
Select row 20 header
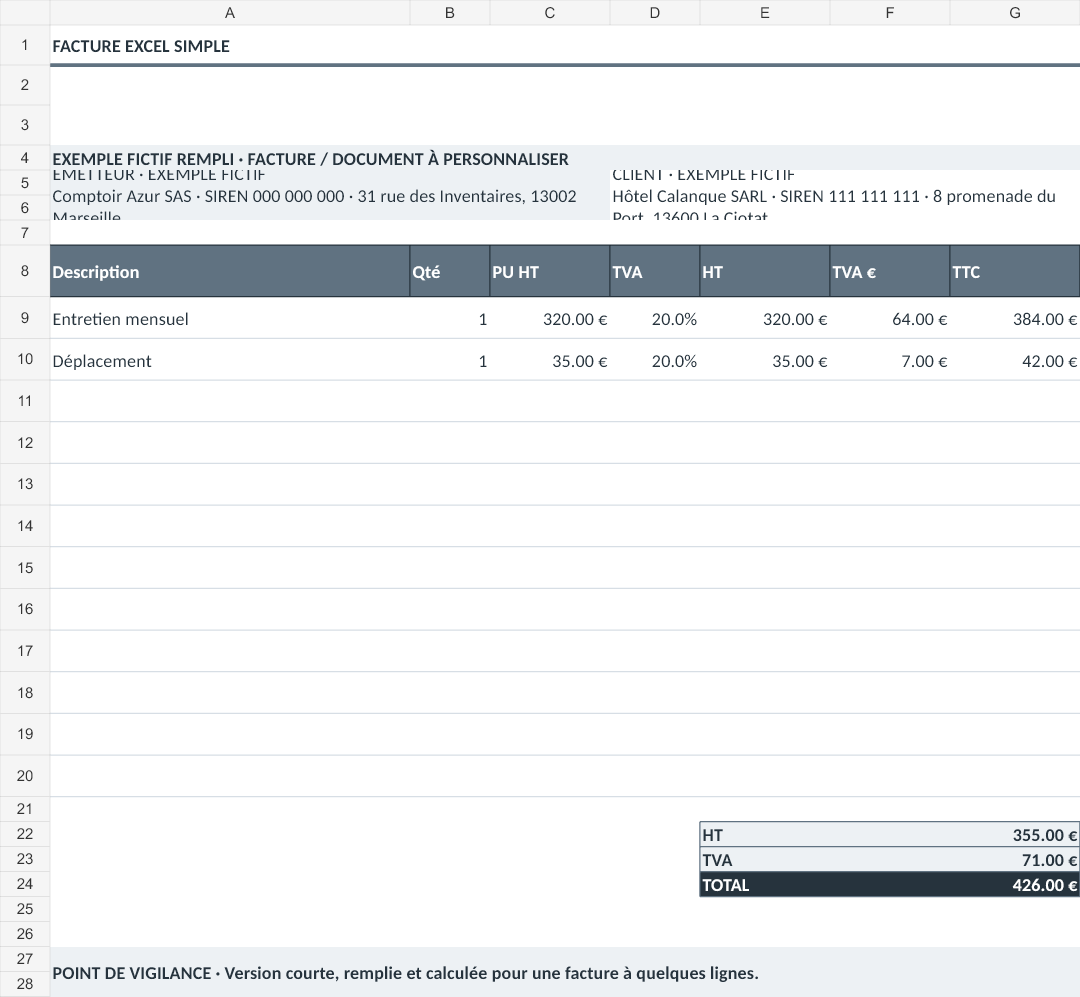pyautogui.click(x=25, y=776)
